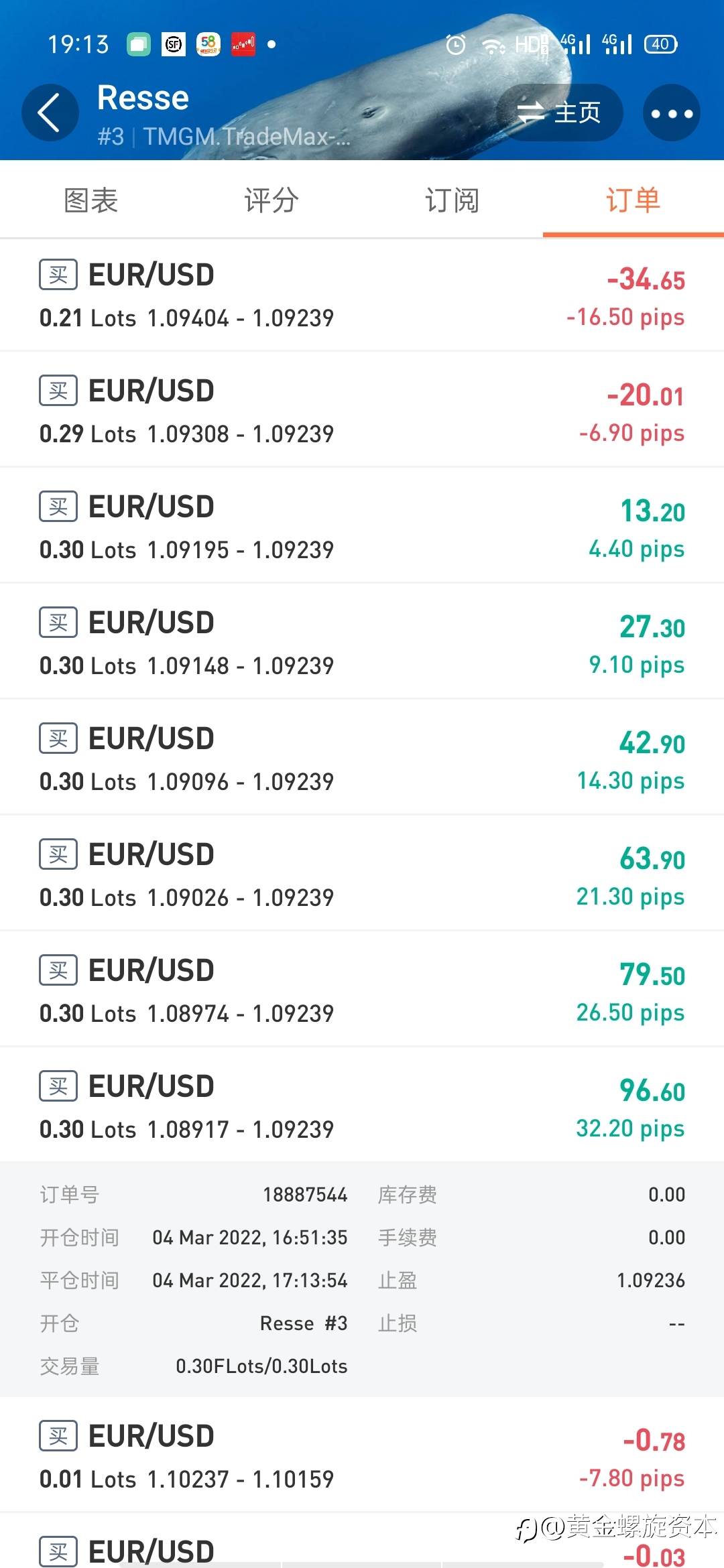724x1568 pixels.
Task: Tap the buy badge on 0.21 Lots order
Action: tap(58, 275)
